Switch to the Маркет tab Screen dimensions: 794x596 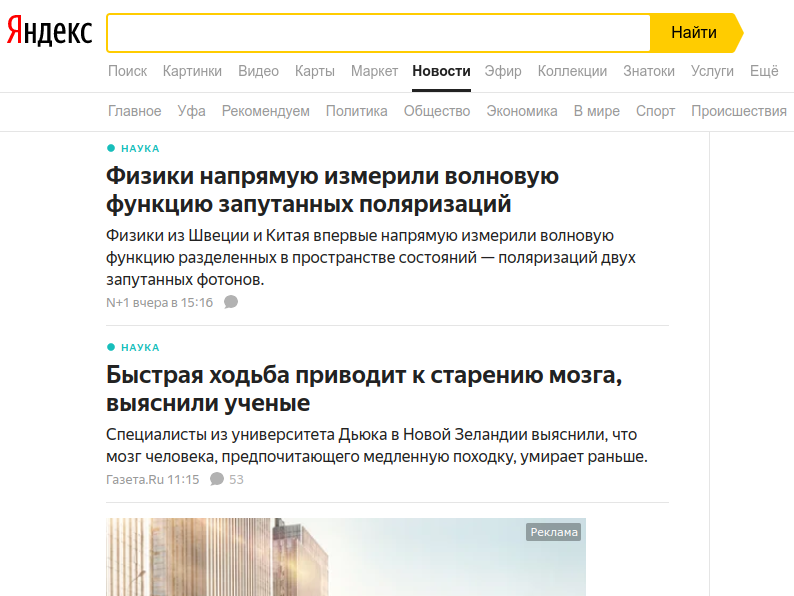374,71
